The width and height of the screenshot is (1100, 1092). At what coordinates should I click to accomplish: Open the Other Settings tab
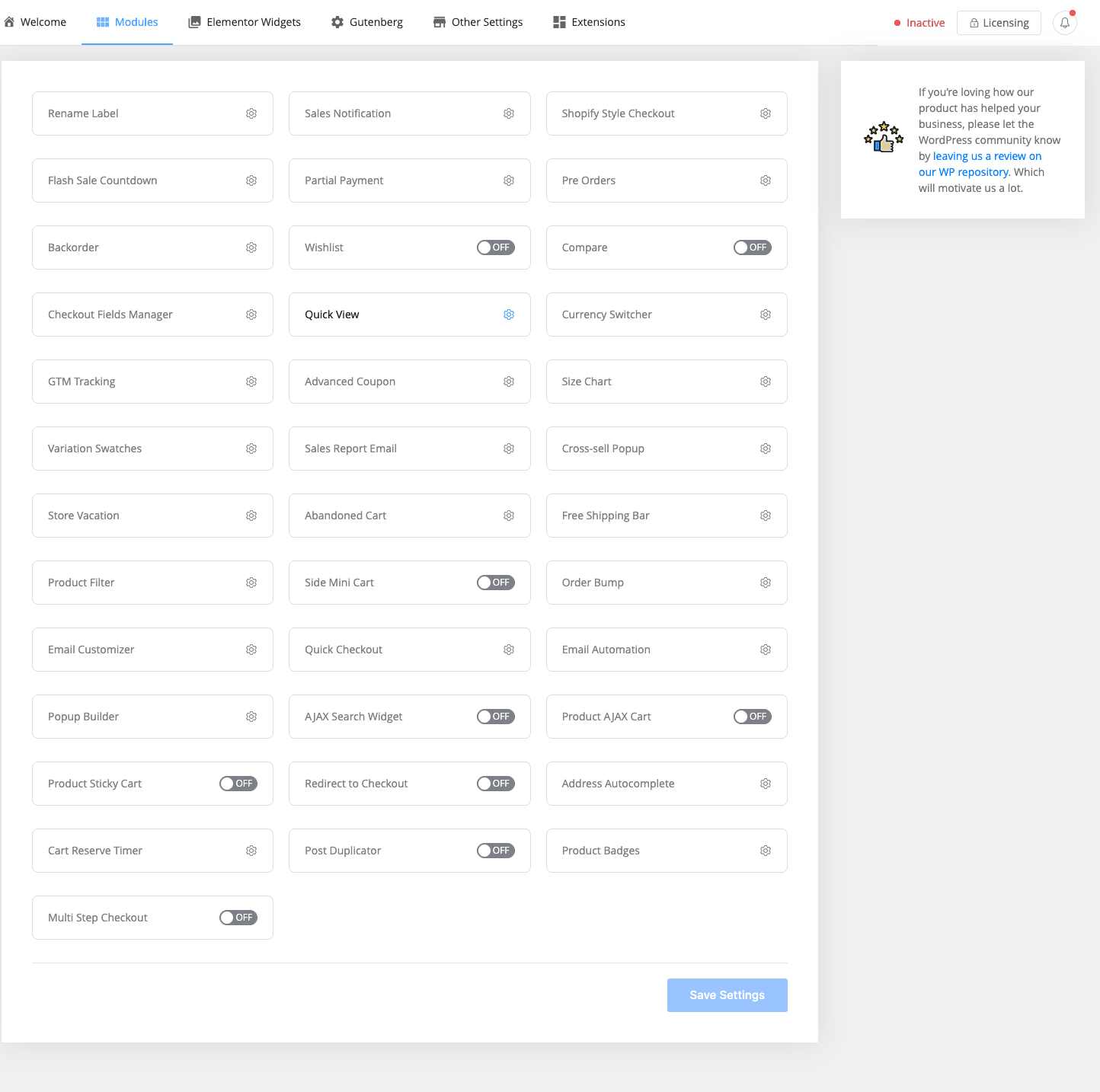(478, 22)
